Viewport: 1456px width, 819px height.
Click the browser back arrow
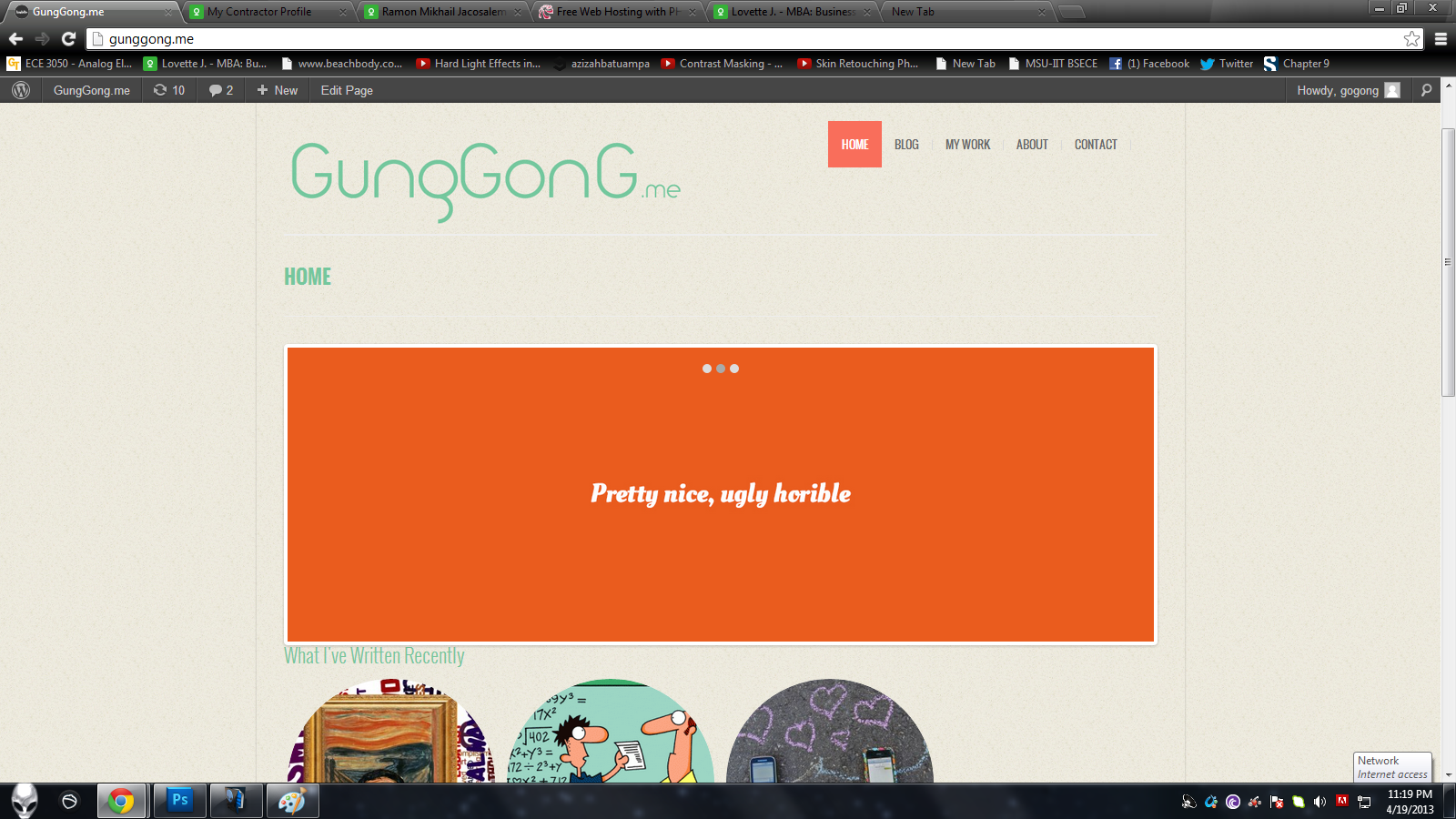(15, 39)
